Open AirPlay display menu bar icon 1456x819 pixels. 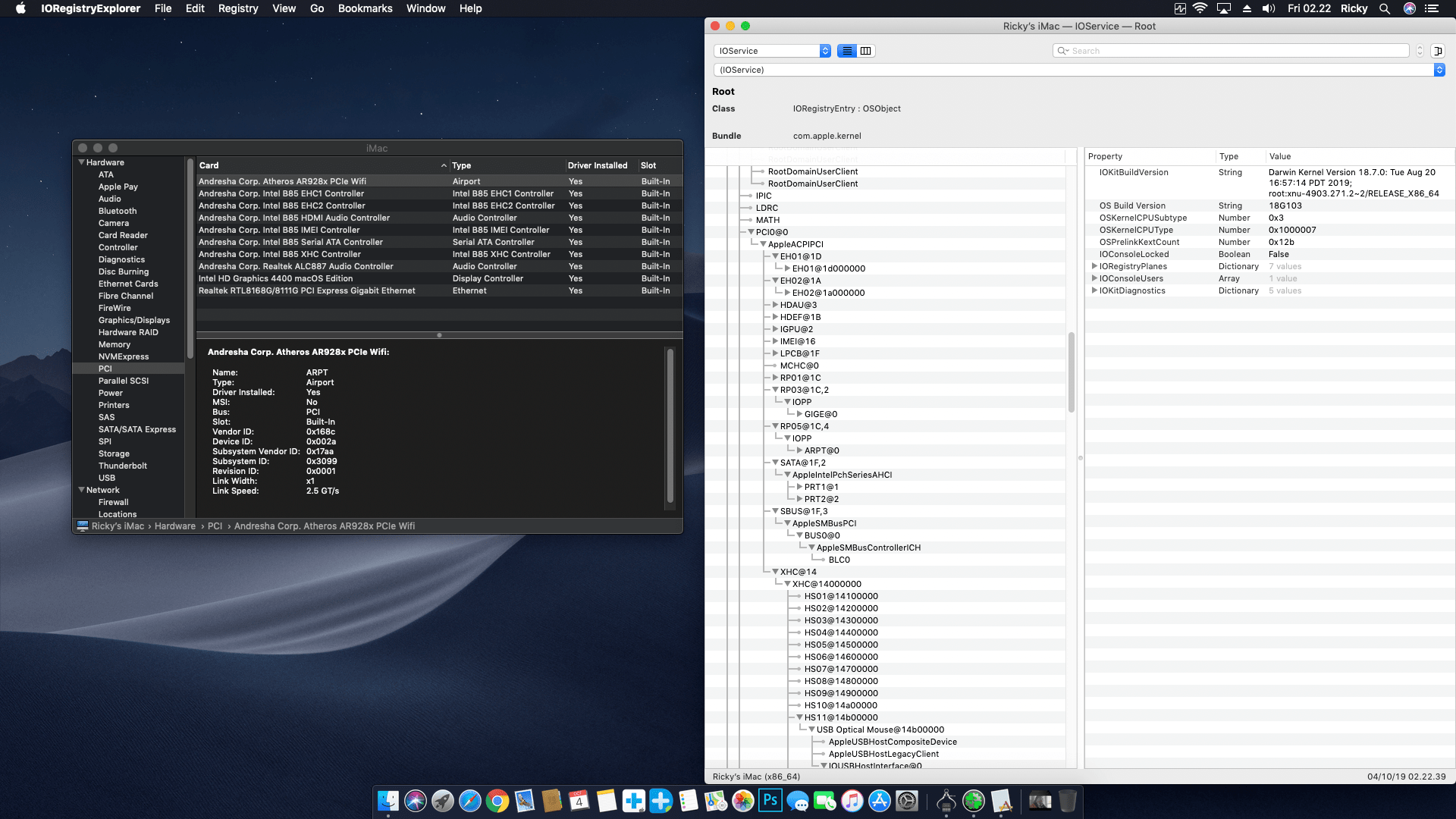(x=1224, y=8)
